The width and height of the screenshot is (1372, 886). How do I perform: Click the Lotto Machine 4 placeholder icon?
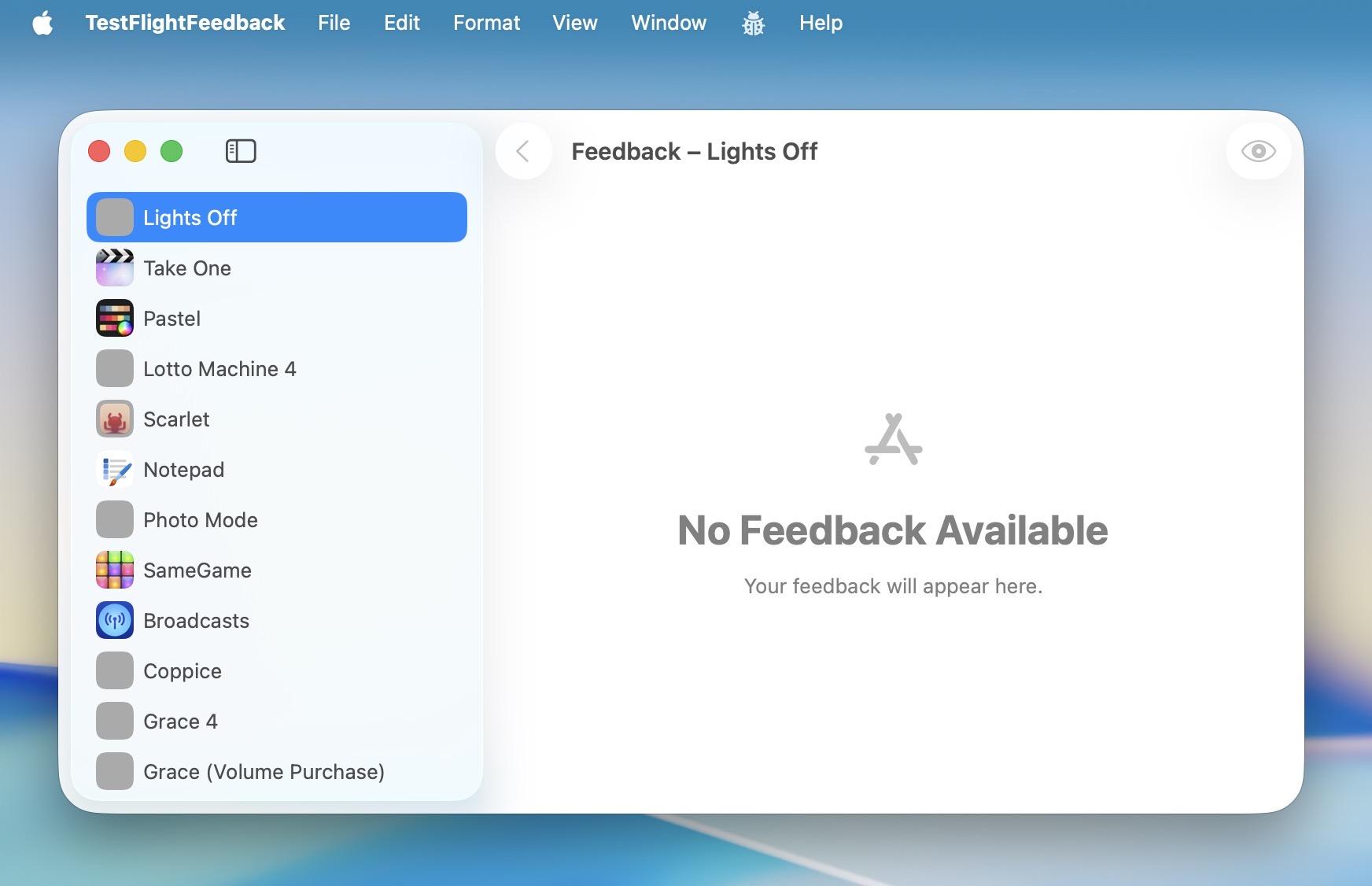(x=115, y=369)
